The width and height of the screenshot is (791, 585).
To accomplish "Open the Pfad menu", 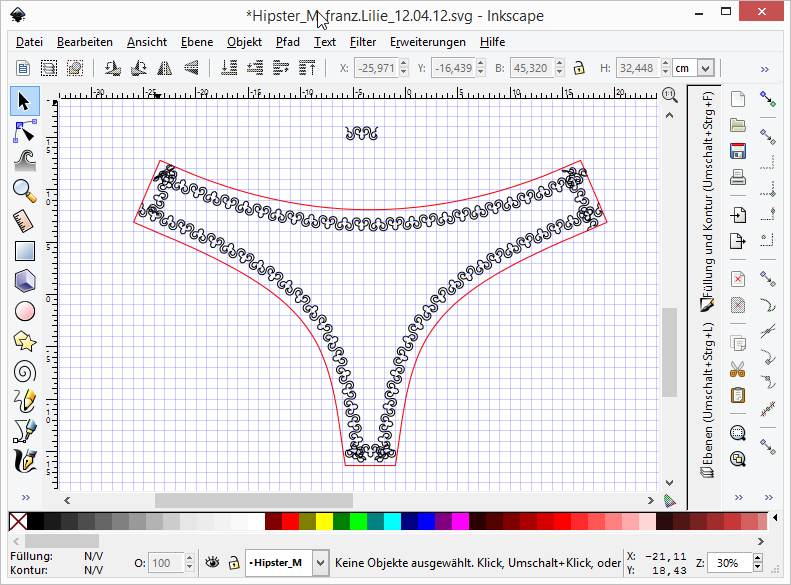I will click(x=287, y=42).
